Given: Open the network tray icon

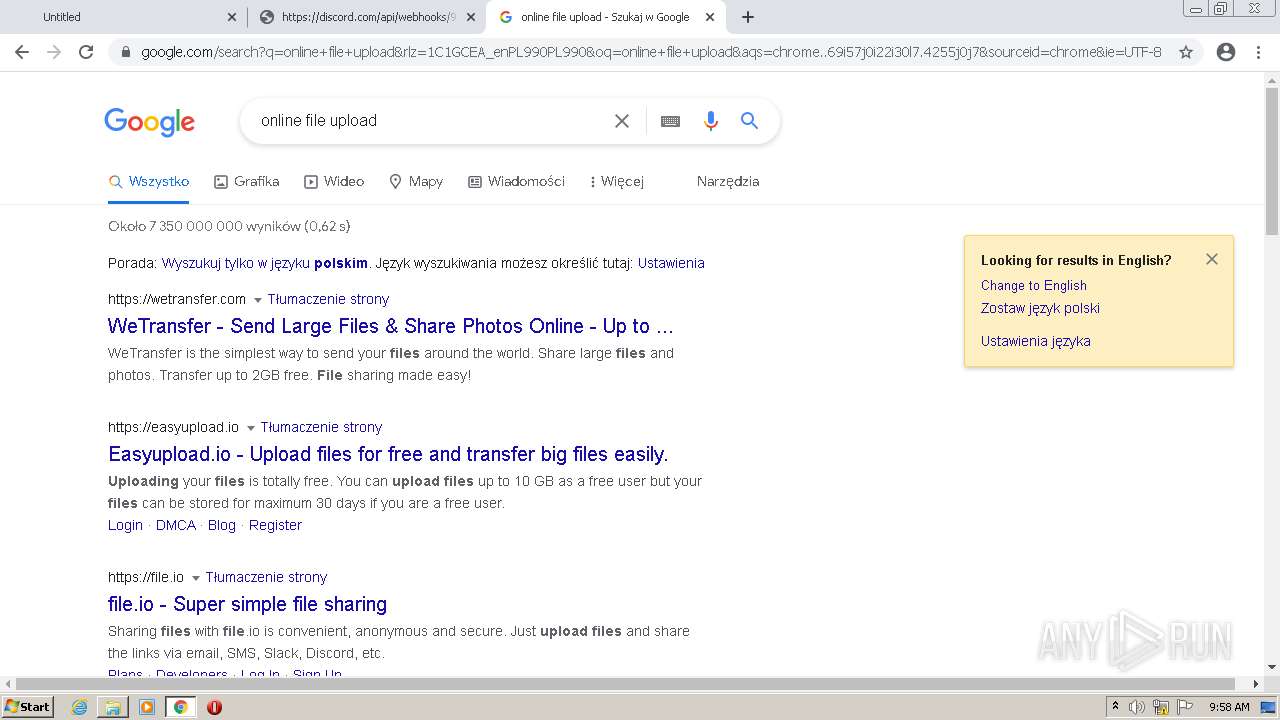Looking at the screenshot, I should click(1161, 707).
